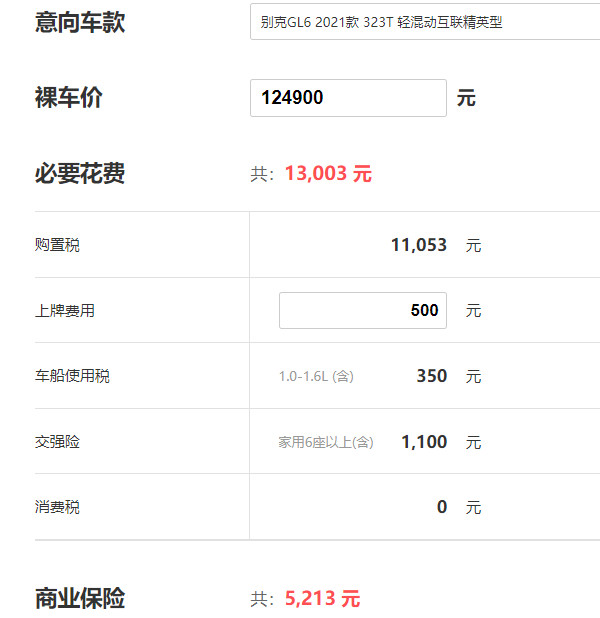Click the 交强险 row label
600x618 pixels.
57,441
